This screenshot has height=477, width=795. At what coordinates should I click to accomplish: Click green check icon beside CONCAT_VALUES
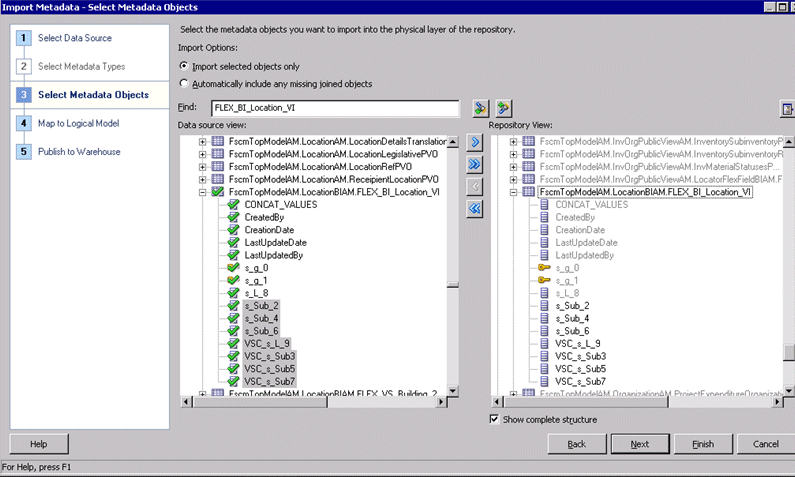click(233, 204)
